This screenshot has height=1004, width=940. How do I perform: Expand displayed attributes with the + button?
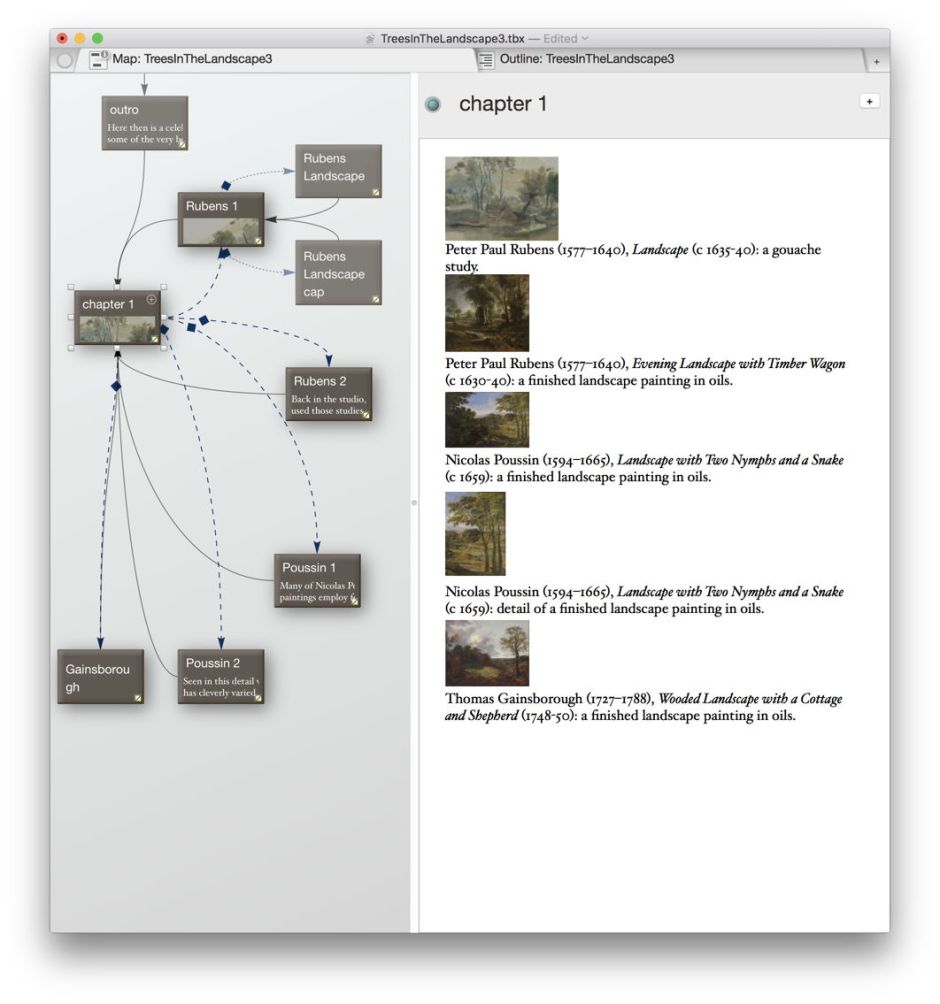[x=869, y=102]
